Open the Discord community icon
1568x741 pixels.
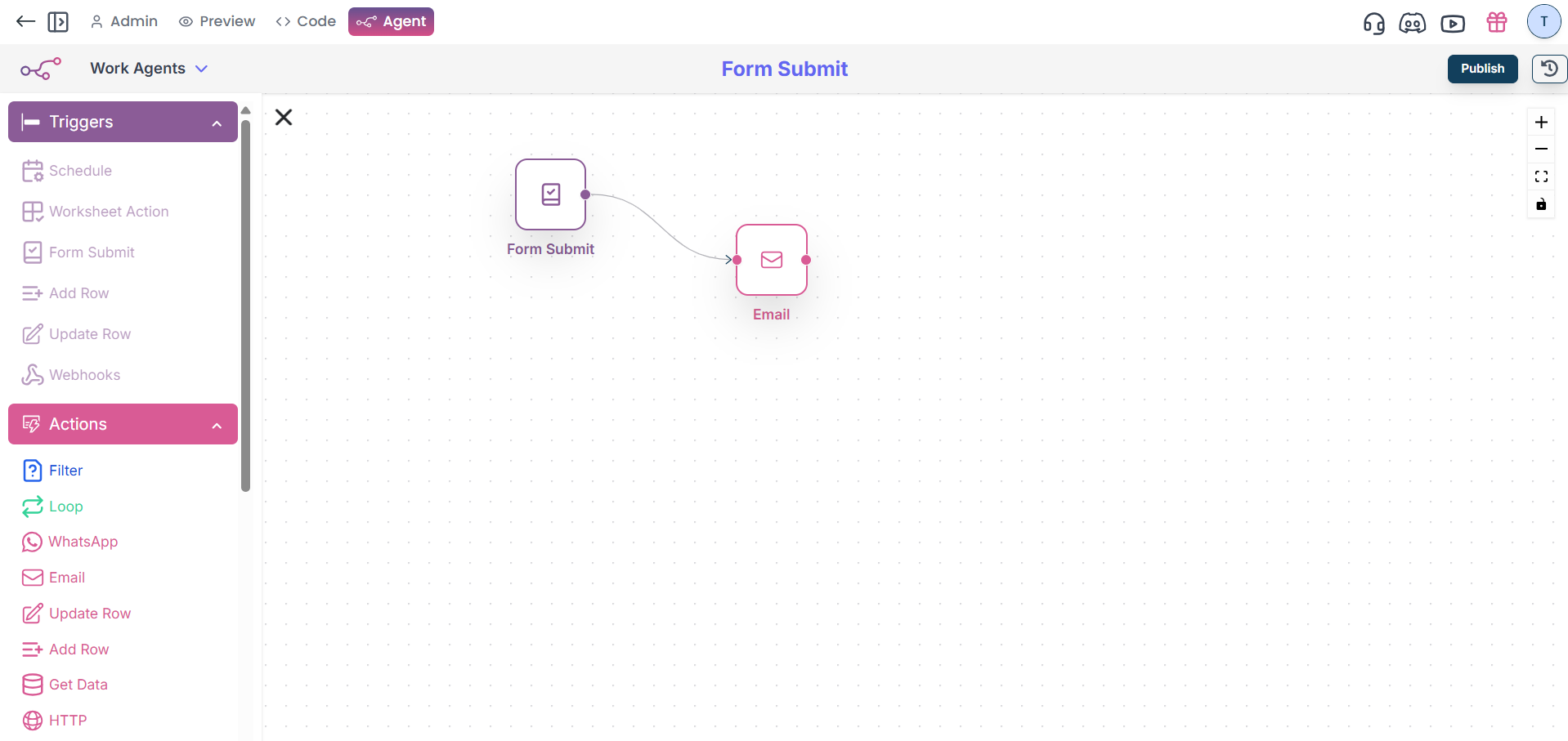tap(1412, 23)
